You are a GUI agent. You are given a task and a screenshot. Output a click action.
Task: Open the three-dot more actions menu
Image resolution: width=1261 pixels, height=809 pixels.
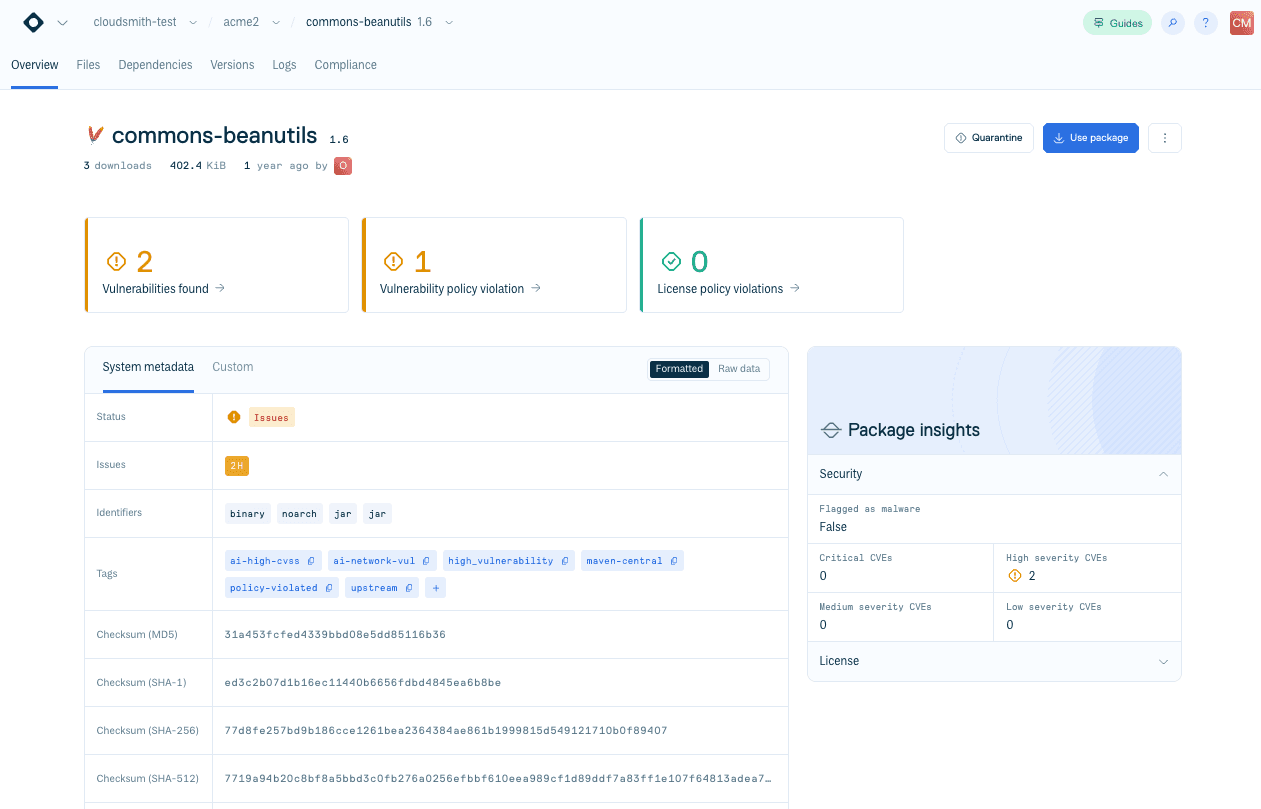tap(1165, 138)
